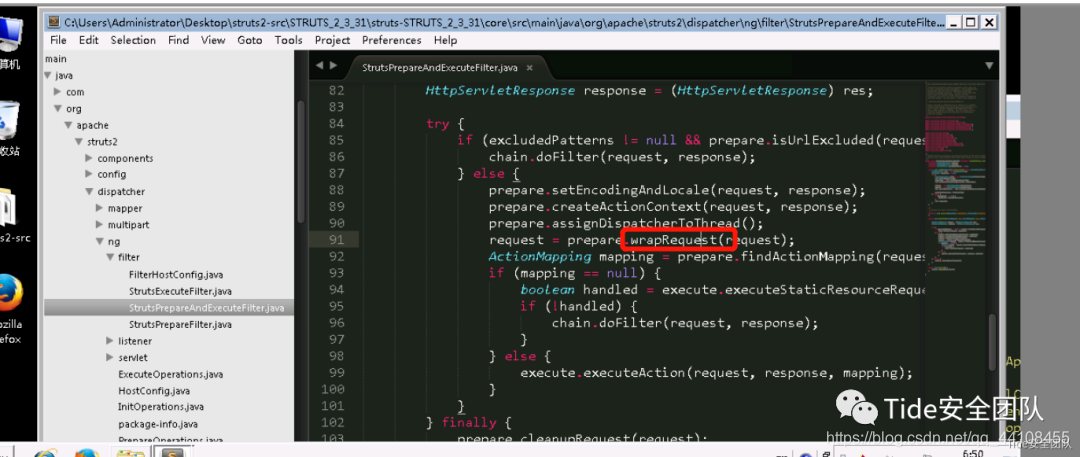Click the Sublime Text title bar icon

(x=53, y=22)
